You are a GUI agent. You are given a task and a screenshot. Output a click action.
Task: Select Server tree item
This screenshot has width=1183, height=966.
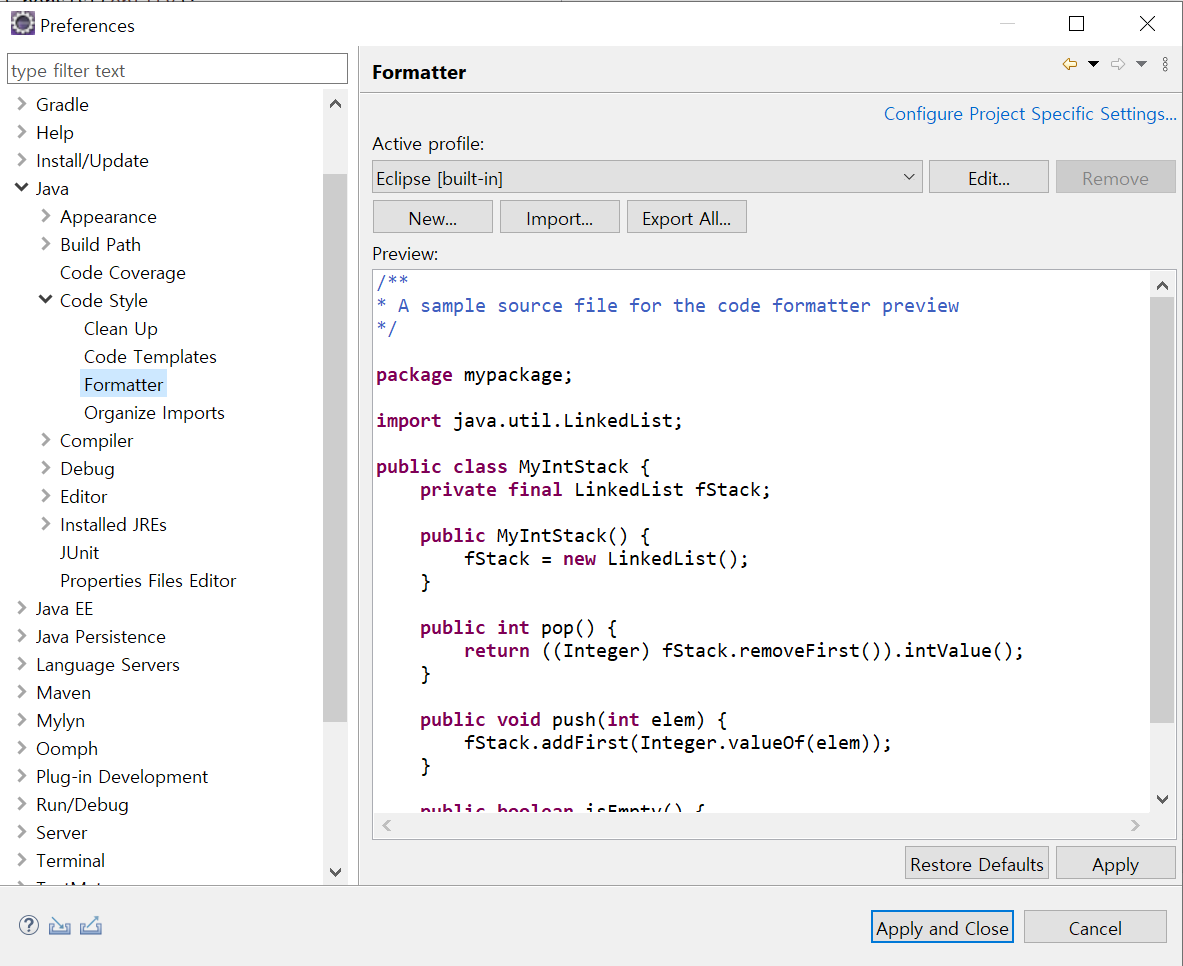tap(61, 832)
